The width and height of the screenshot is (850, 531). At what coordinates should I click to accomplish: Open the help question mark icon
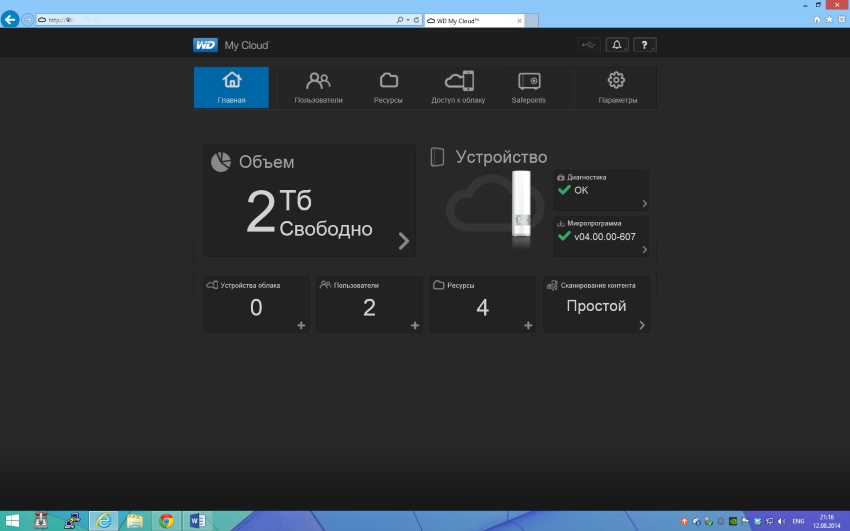(645, 45)
